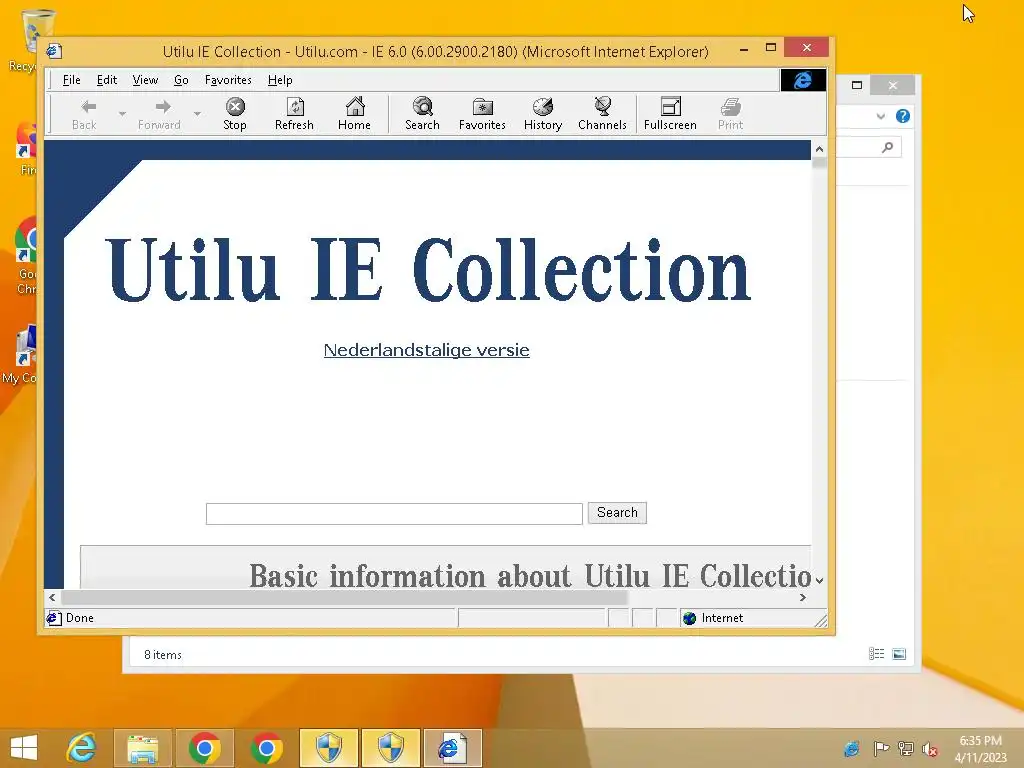Launch Internet Explorer from taskbar

(82, 748)
